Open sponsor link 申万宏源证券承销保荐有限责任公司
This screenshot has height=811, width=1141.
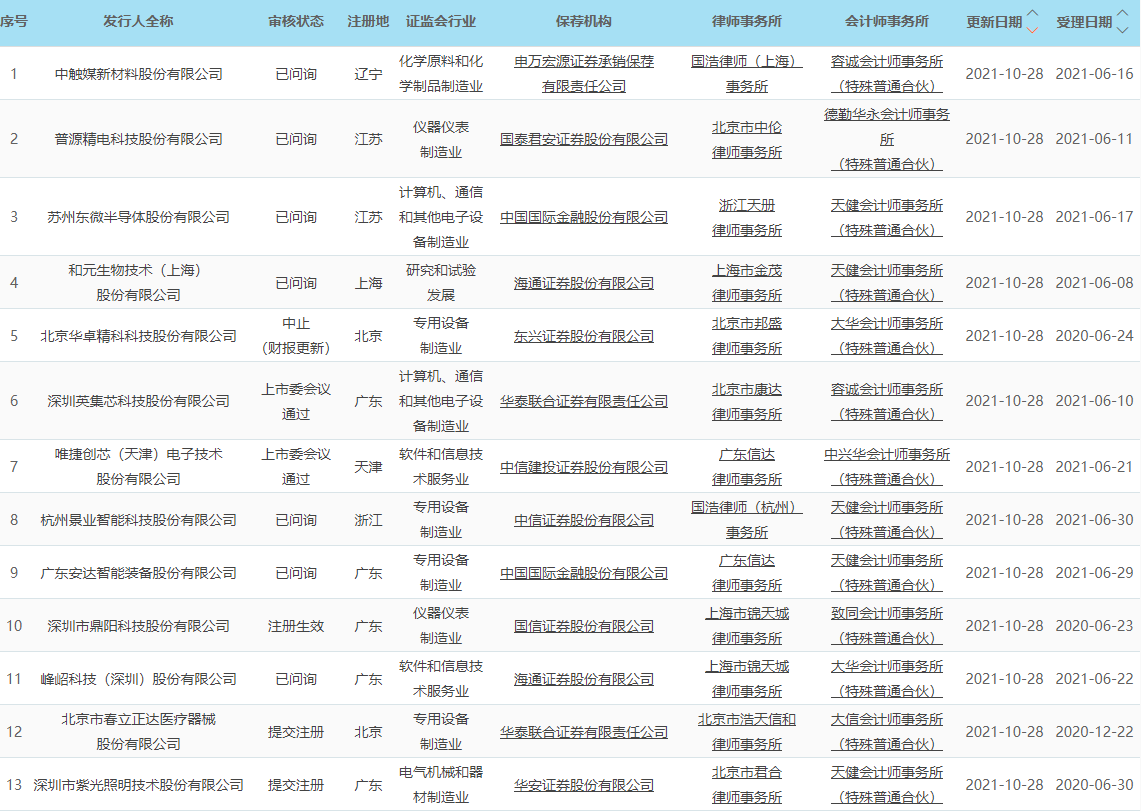[584, 73]
